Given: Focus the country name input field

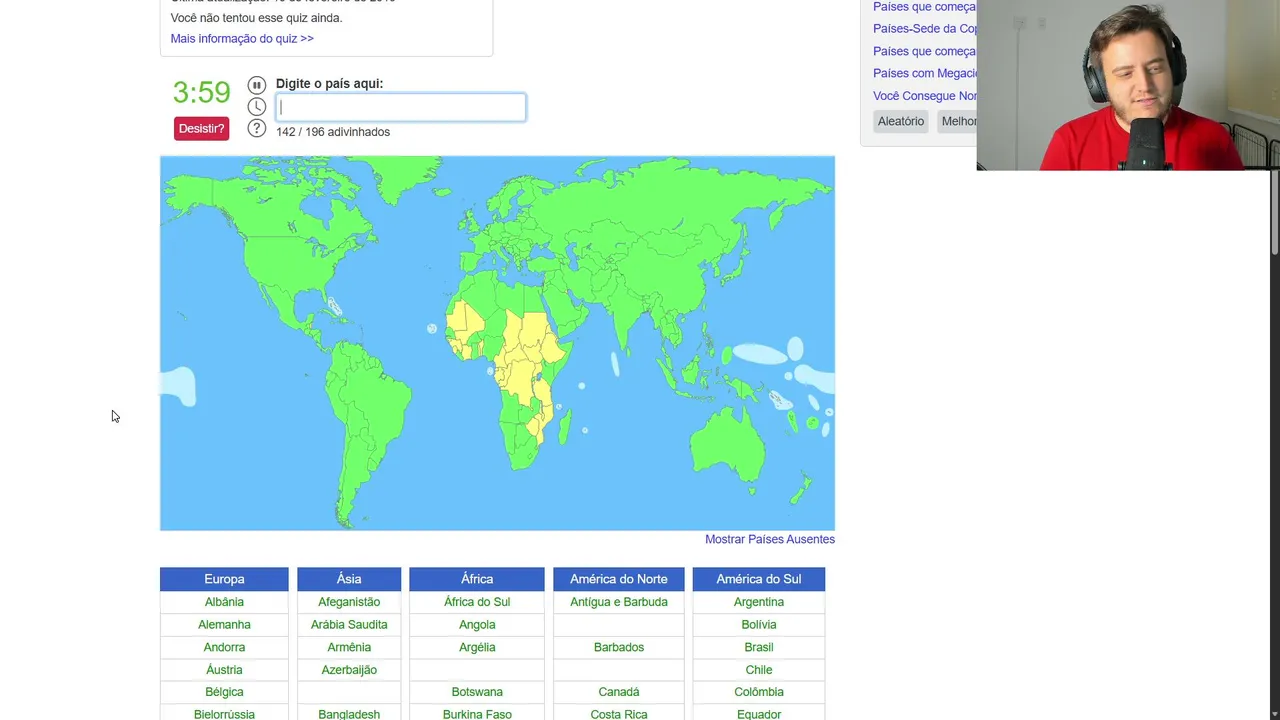Looking at the screenshot, I should [x=401, y=108].
